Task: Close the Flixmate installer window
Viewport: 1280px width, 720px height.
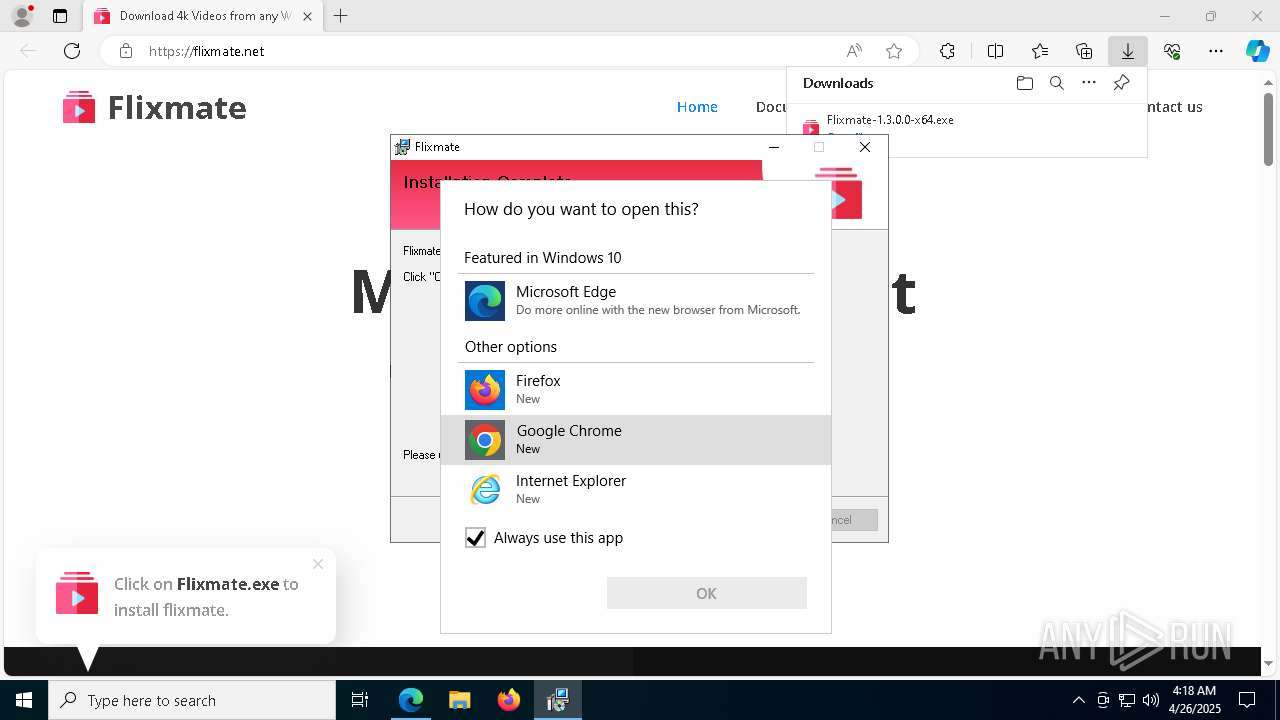Action: point(865,147)
